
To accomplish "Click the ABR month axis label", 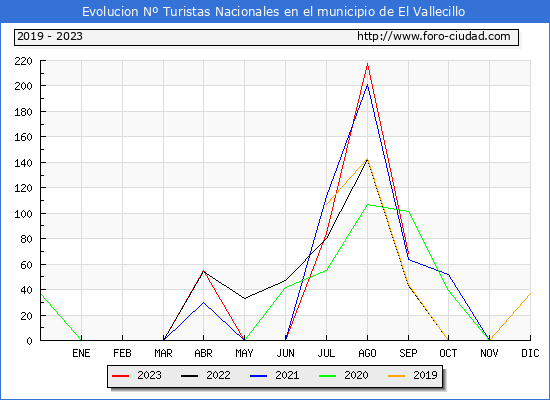I will [203, 353].
